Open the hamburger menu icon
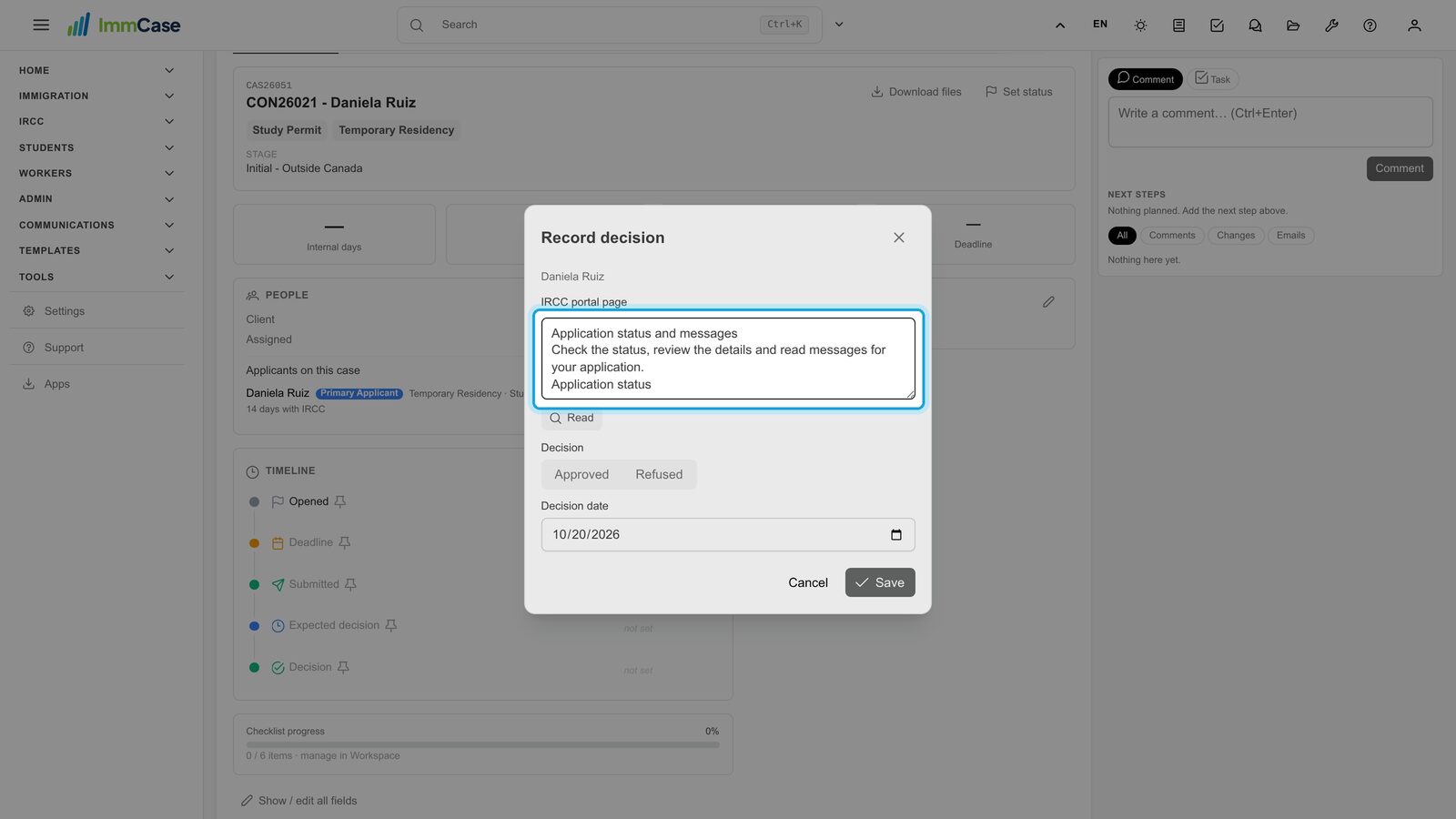This screenshot has width=1456, height=819. pyautogui.click(x=41, y=25)
